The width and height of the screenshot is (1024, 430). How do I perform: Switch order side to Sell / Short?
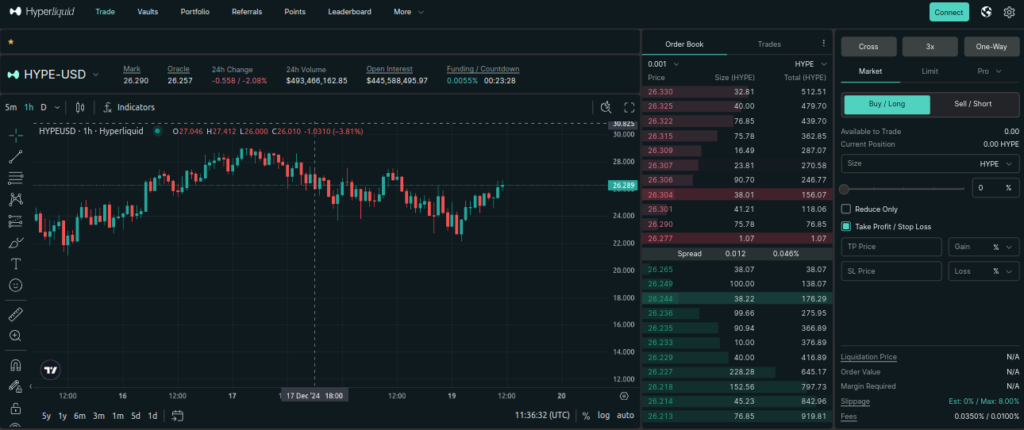974,105
